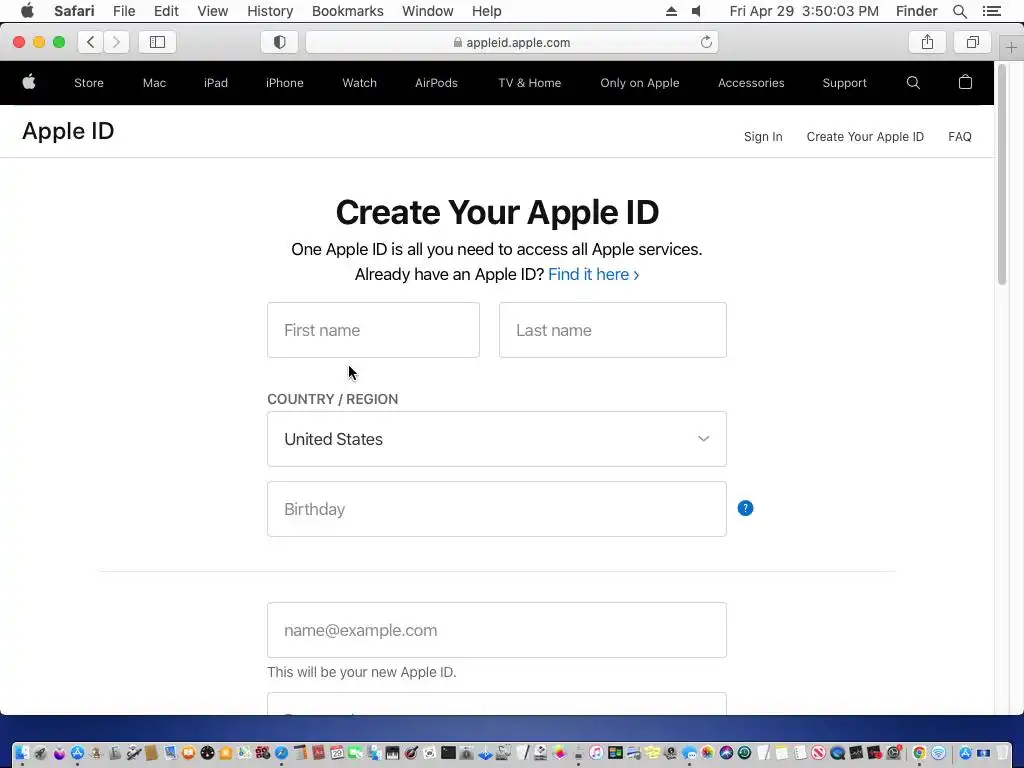Focus the name@example.com email field

click(497, 630)
